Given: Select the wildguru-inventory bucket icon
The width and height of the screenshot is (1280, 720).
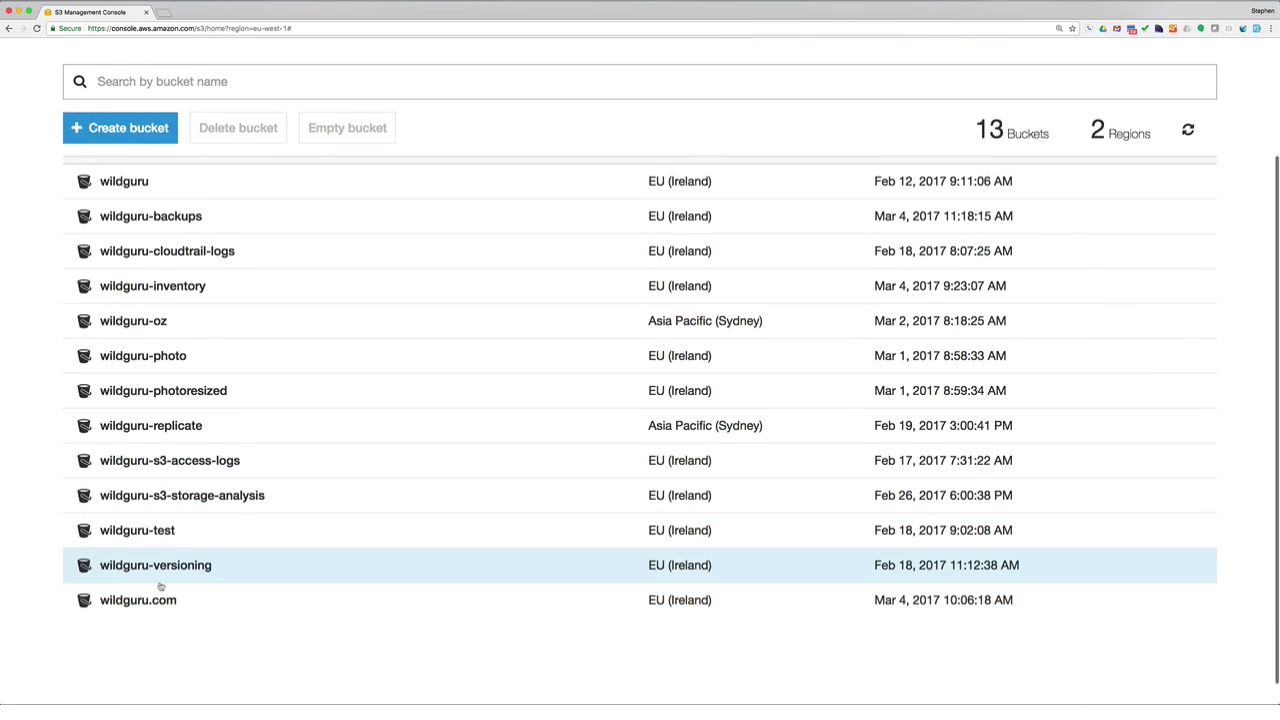Looking at the screenshot, I should tap(84, 286).
